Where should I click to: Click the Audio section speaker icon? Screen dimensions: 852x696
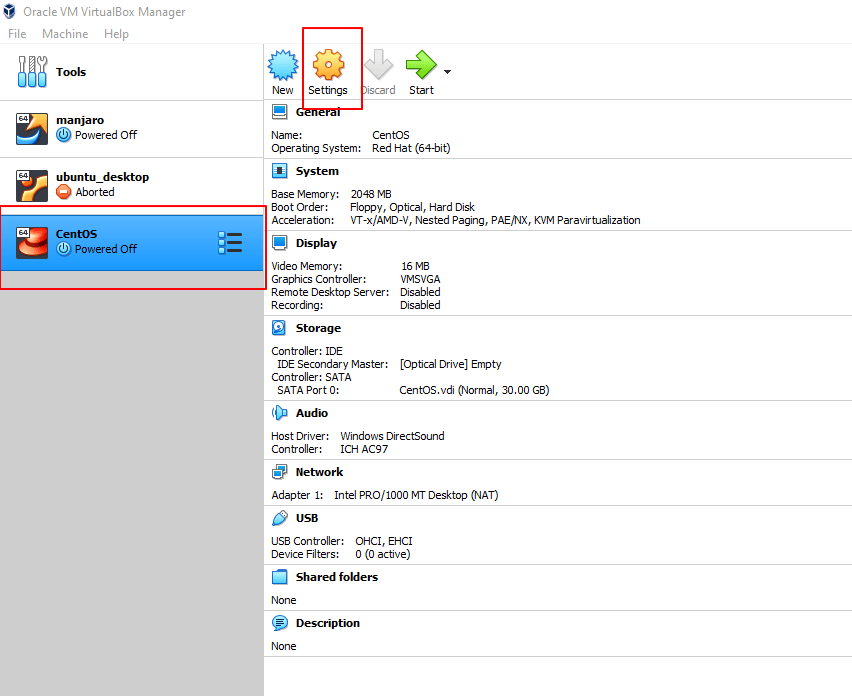[x=279, y=413]
